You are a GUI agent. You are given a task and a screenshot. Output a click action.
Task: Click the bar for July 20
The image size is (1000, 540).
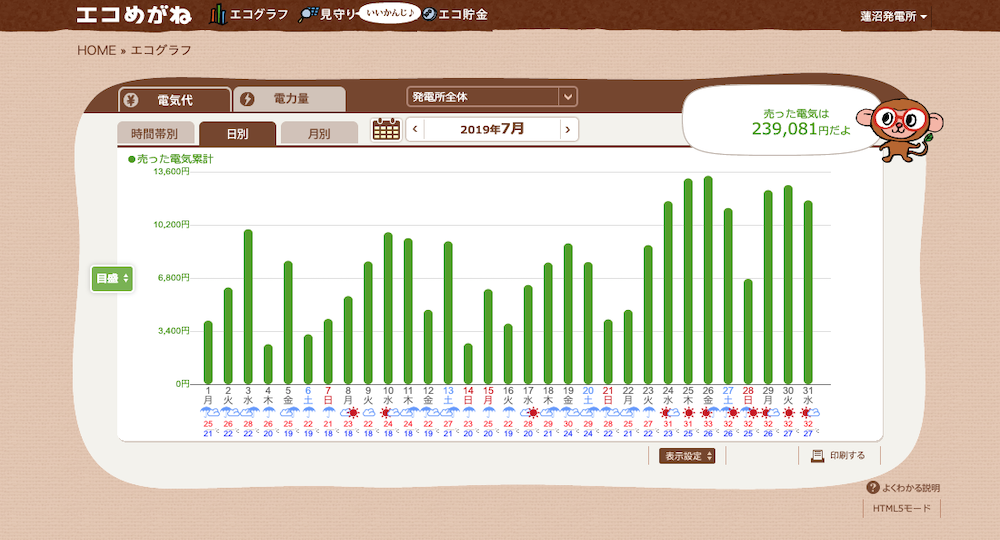tap(588, 323)
